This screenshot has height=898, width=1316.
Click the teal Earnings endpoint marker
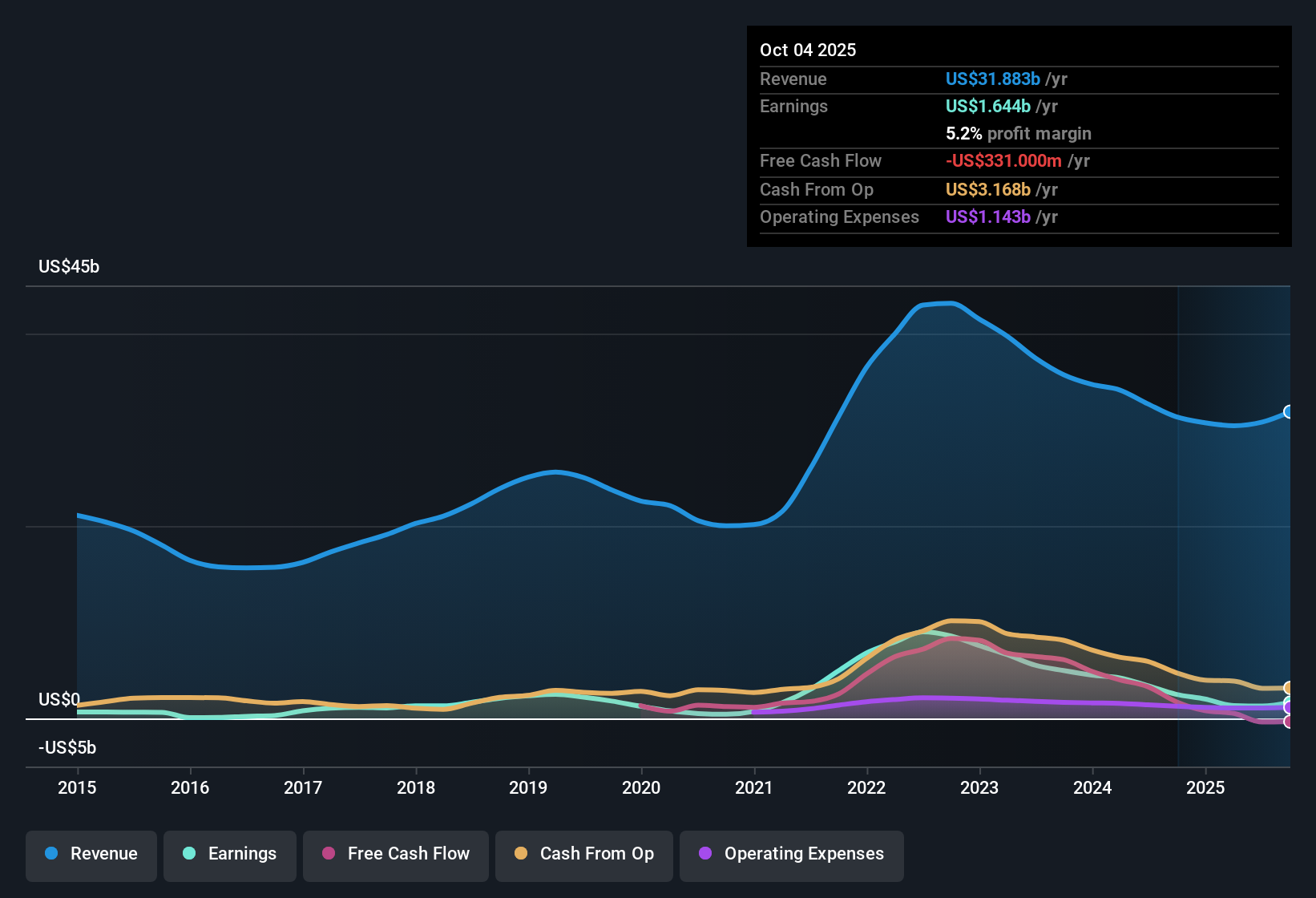[1287, 698]
